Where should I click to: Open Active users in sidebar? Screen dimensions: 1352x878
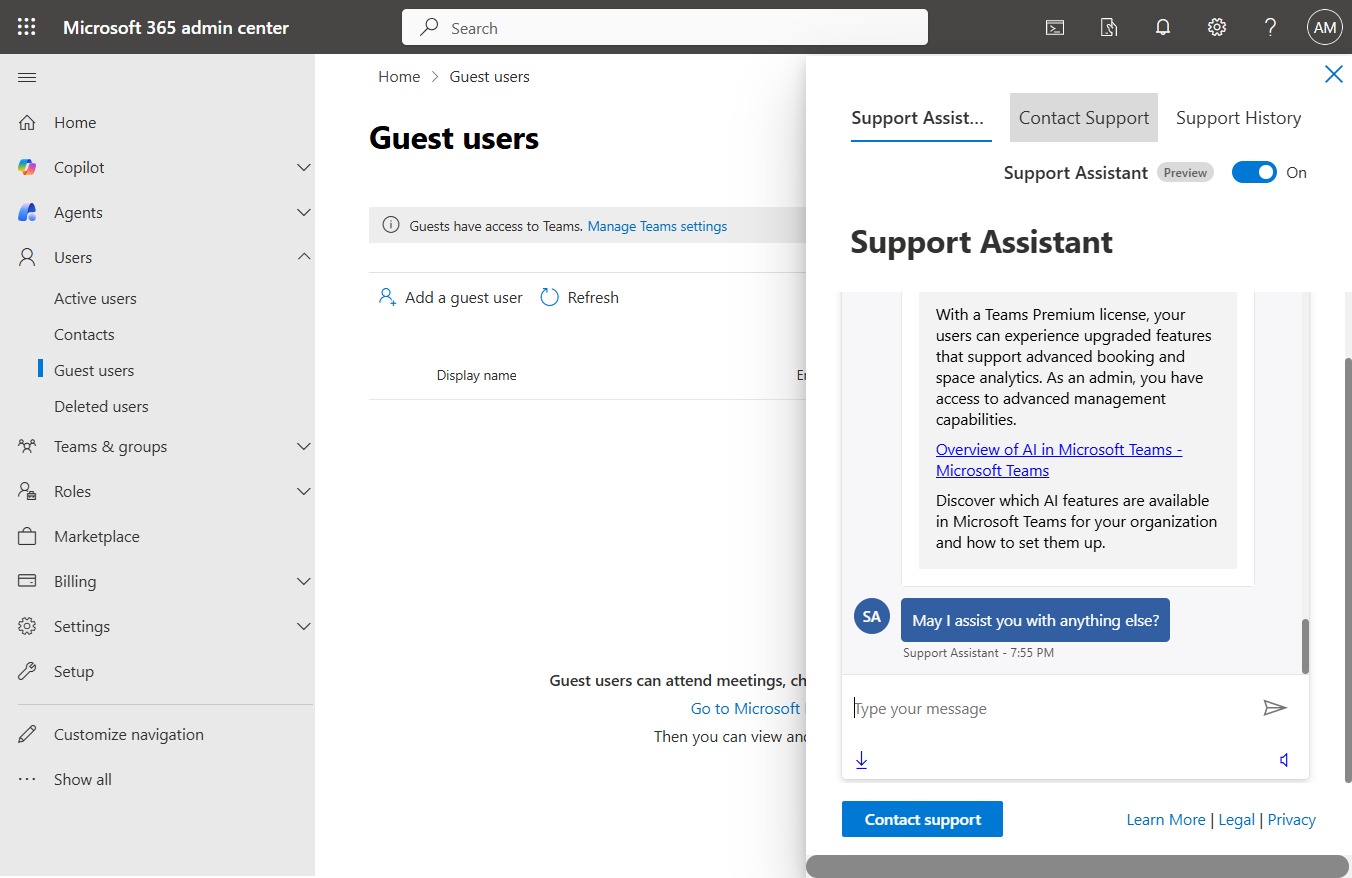tap(95, 298)
